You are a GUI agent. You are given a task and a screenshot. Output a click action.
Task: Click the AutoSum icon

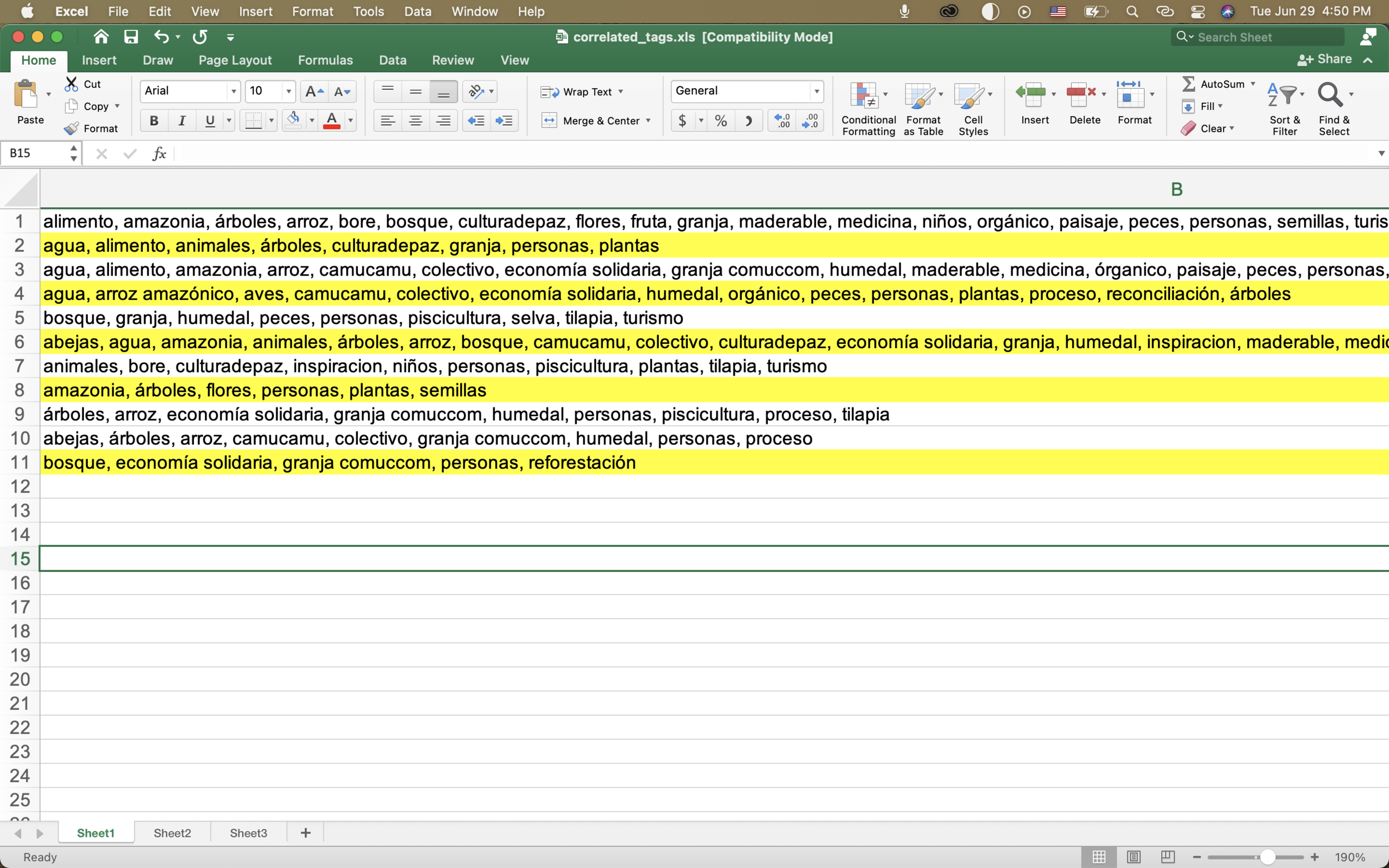(1188, 84)
